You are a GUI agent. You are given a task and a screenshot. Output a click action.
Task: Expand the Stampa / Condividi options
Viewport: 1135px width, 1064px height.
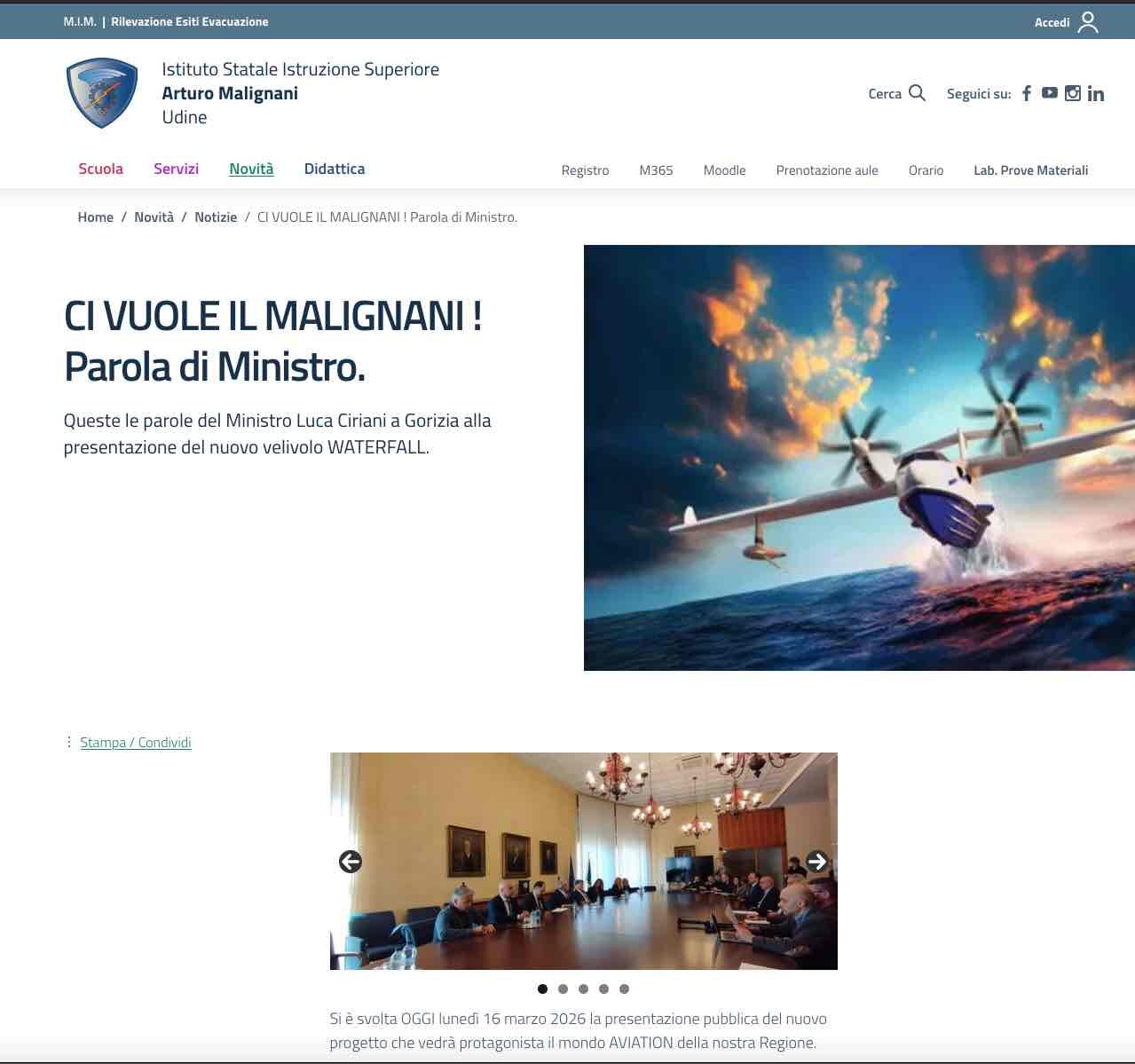point(135,743)
